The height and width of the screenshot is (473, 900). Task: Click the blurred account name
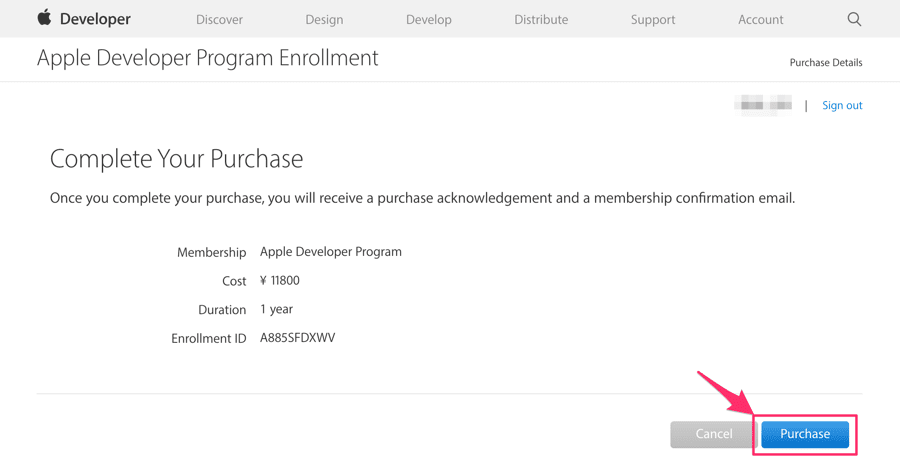click(x=763, y=105)
